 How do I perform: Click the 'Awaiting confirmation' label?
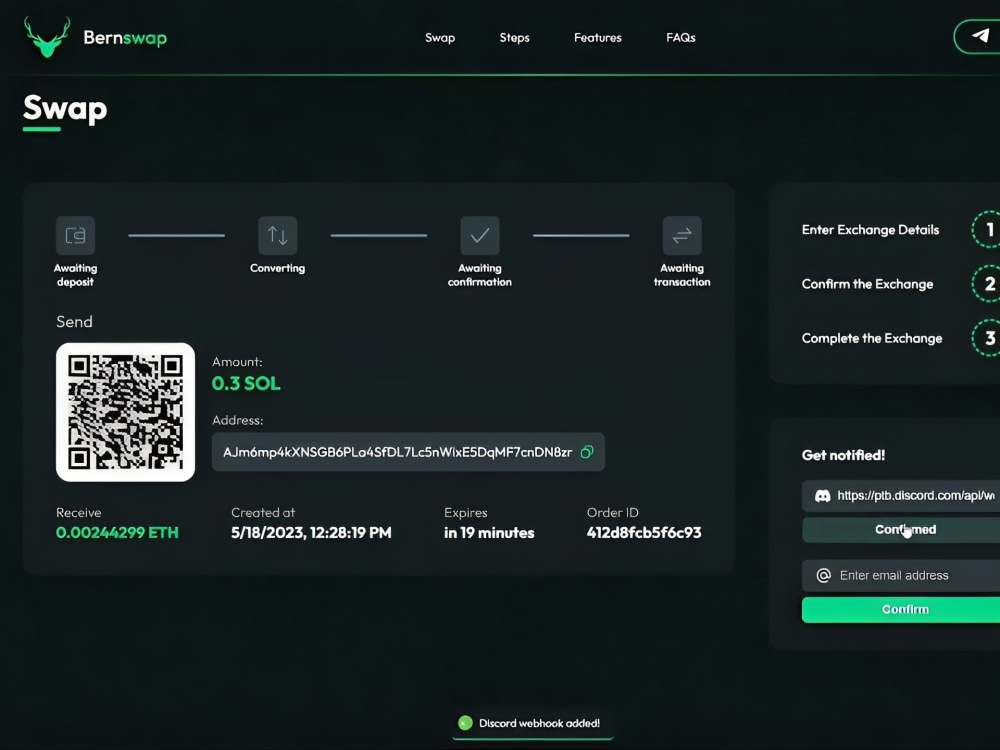pos(480,275)
